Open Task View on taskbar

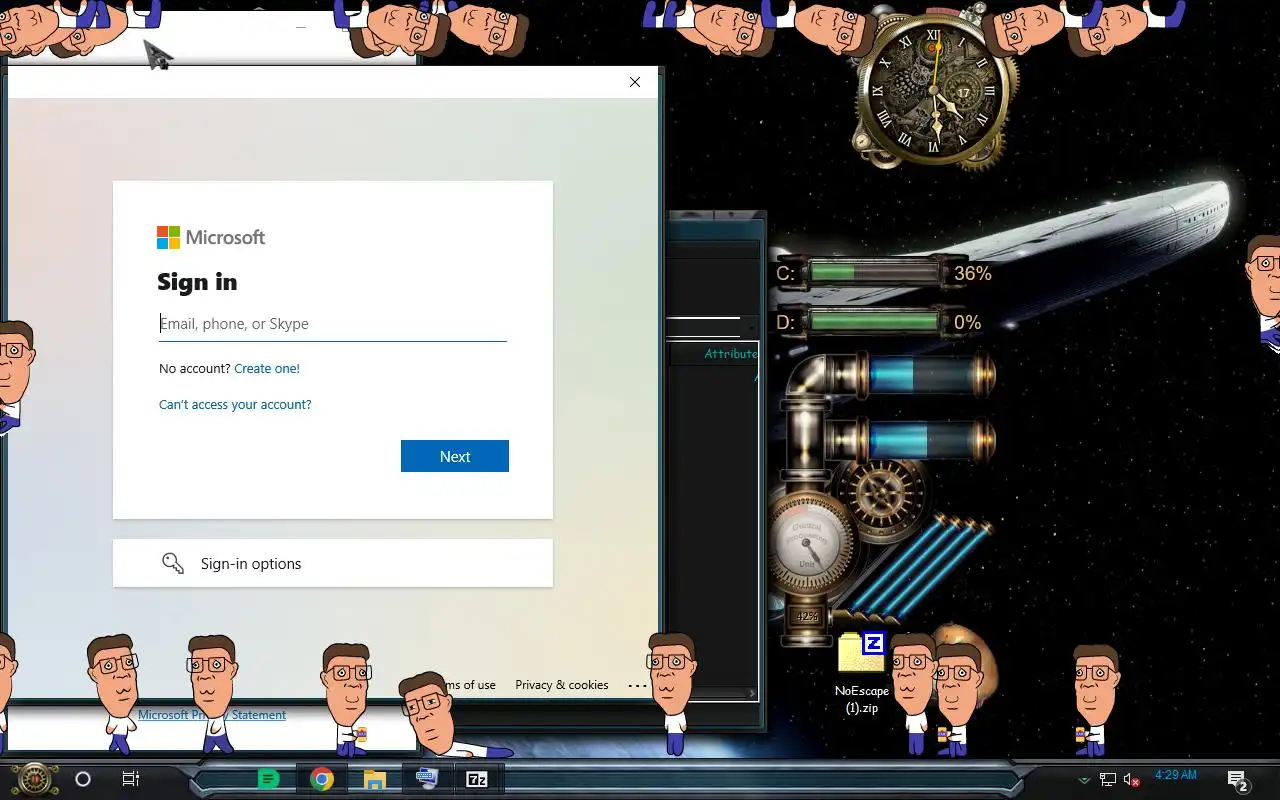[131, 779]
